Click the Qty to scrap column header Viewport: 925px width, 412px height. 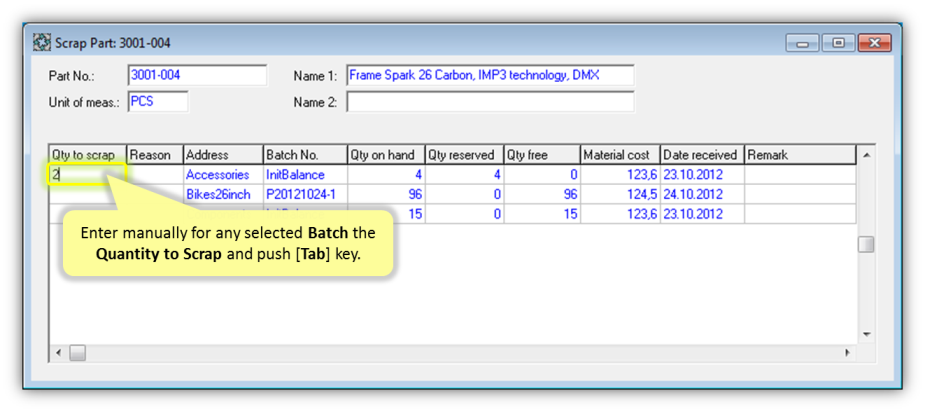[x=88, y=155]
